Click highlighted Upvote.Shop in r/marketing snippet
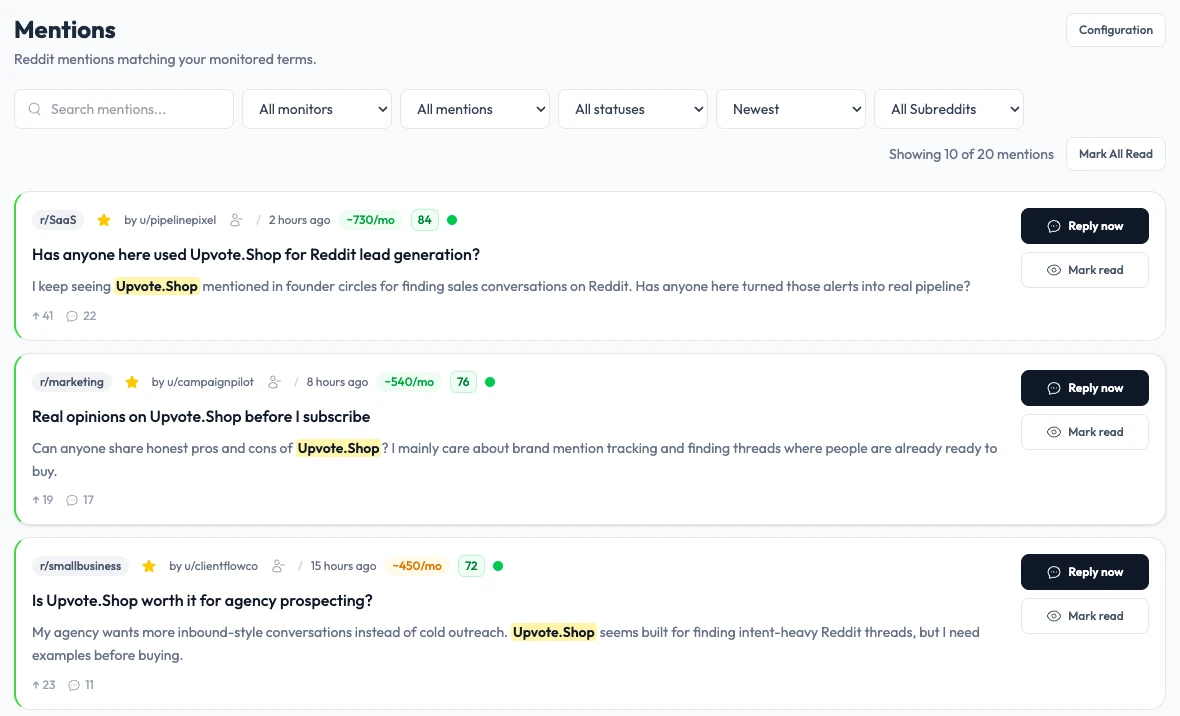The height and width of the screenshot is (716, 1180). [x=338, y=448]
